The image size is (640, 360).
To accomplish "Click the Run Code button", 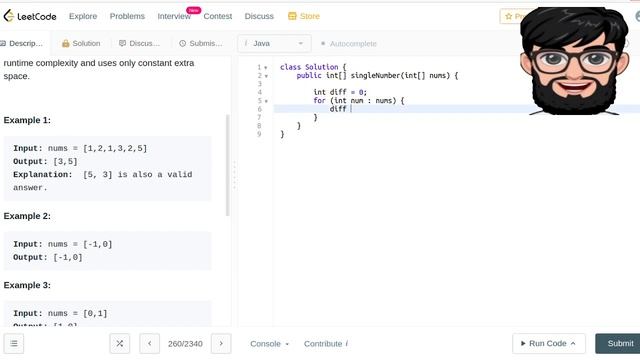I will click(x=549, y=343).
